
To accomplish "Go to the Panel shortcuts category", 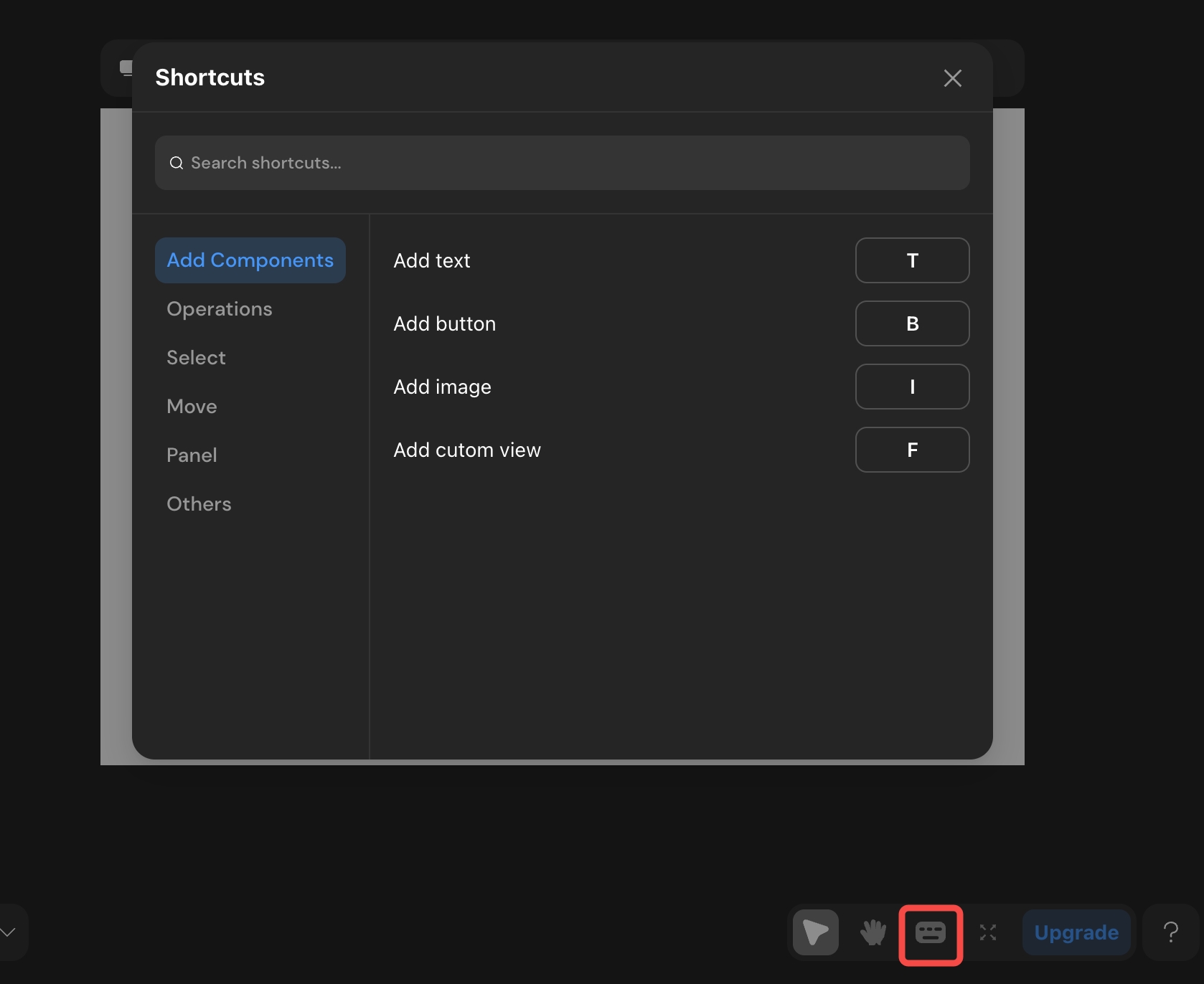I will click(192, 455).
